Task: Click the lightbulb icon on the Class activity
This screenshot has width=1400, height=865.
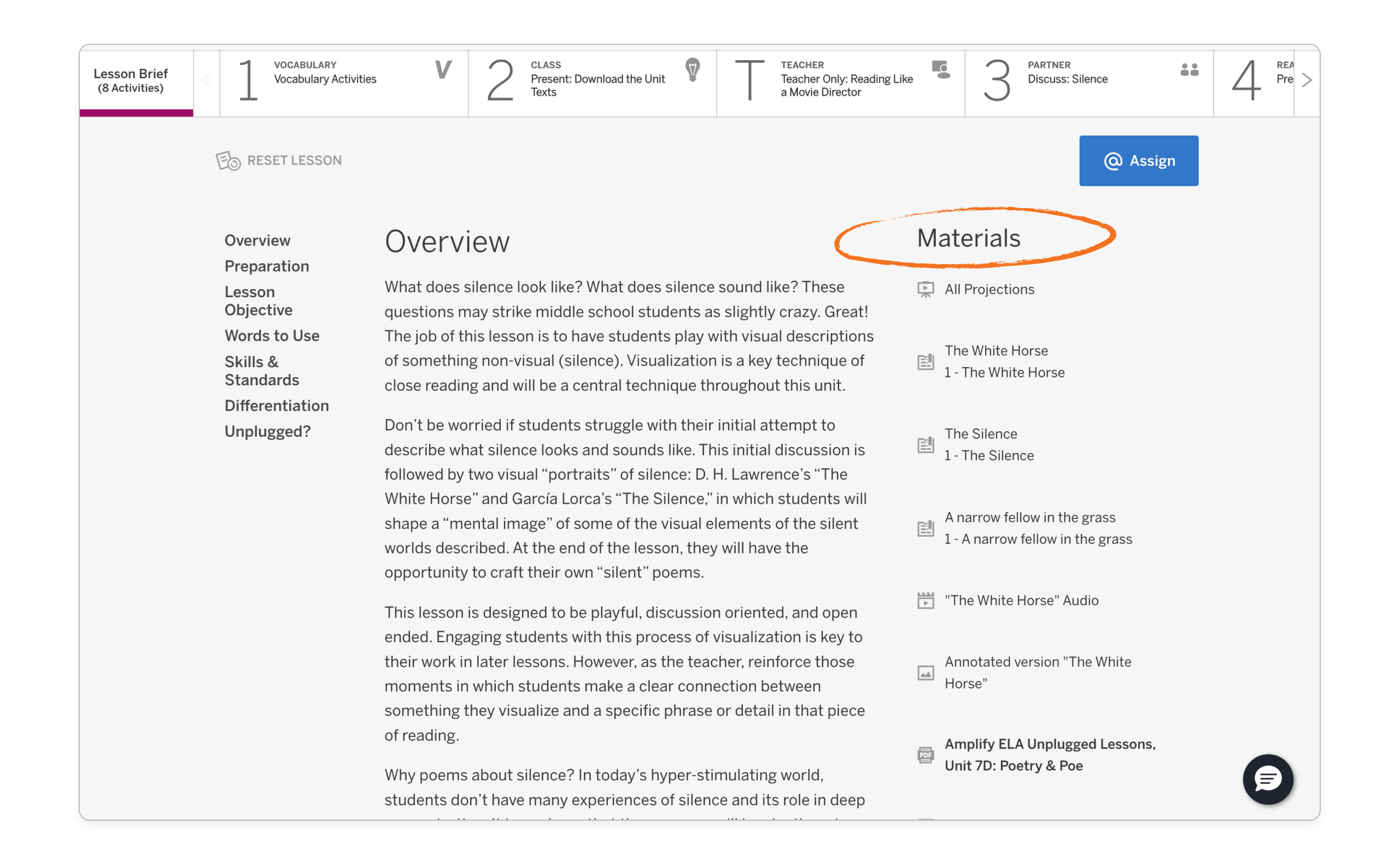Action: [x=693, y=72]
